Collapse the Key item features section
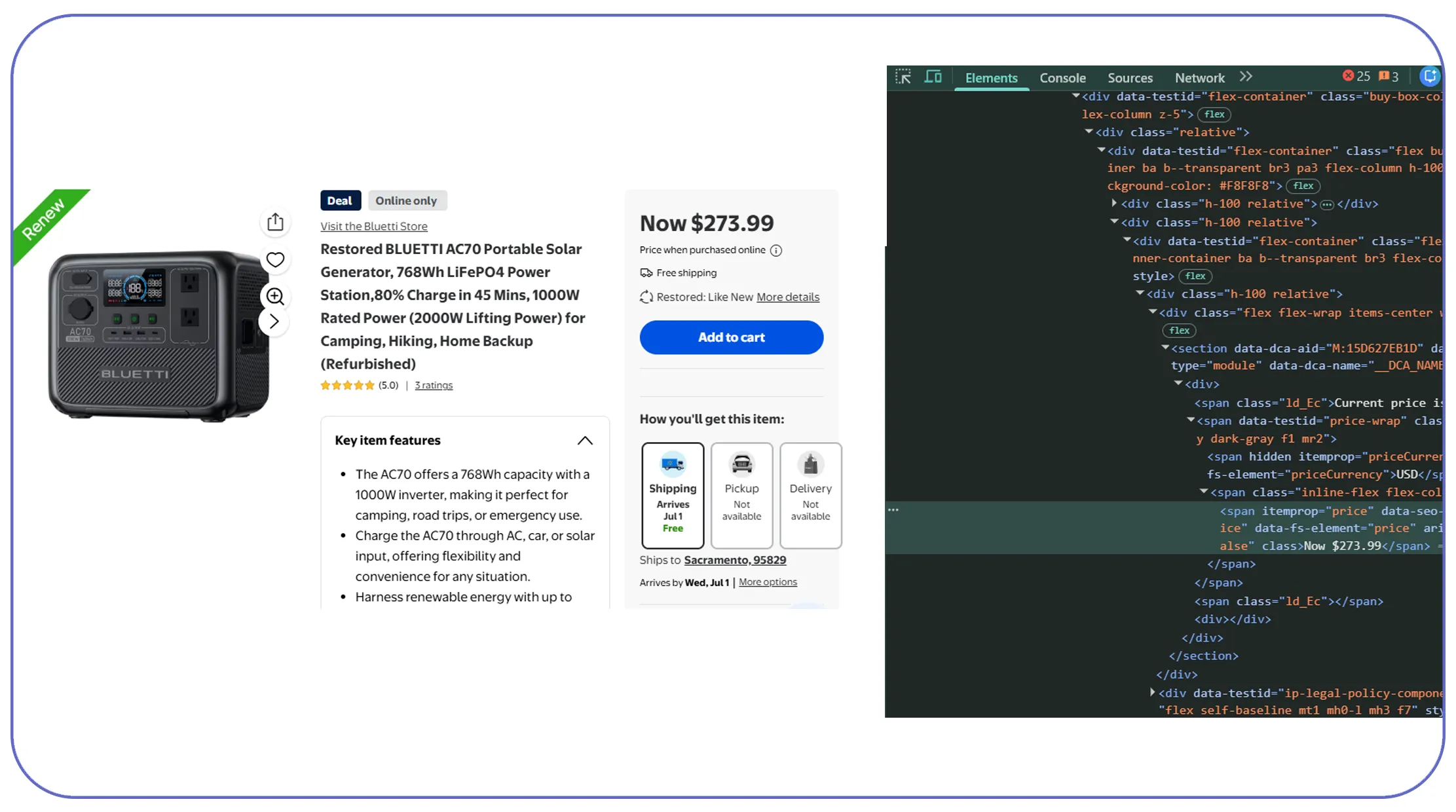Viewport: 1456px width, 812px height. coord(585,441)
